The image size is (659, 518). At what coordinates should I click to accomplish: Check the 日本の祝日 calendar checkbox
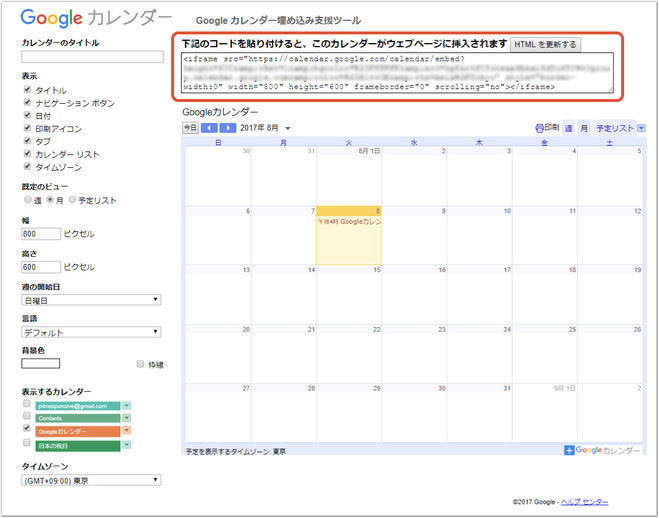click(x=27, y=442)
